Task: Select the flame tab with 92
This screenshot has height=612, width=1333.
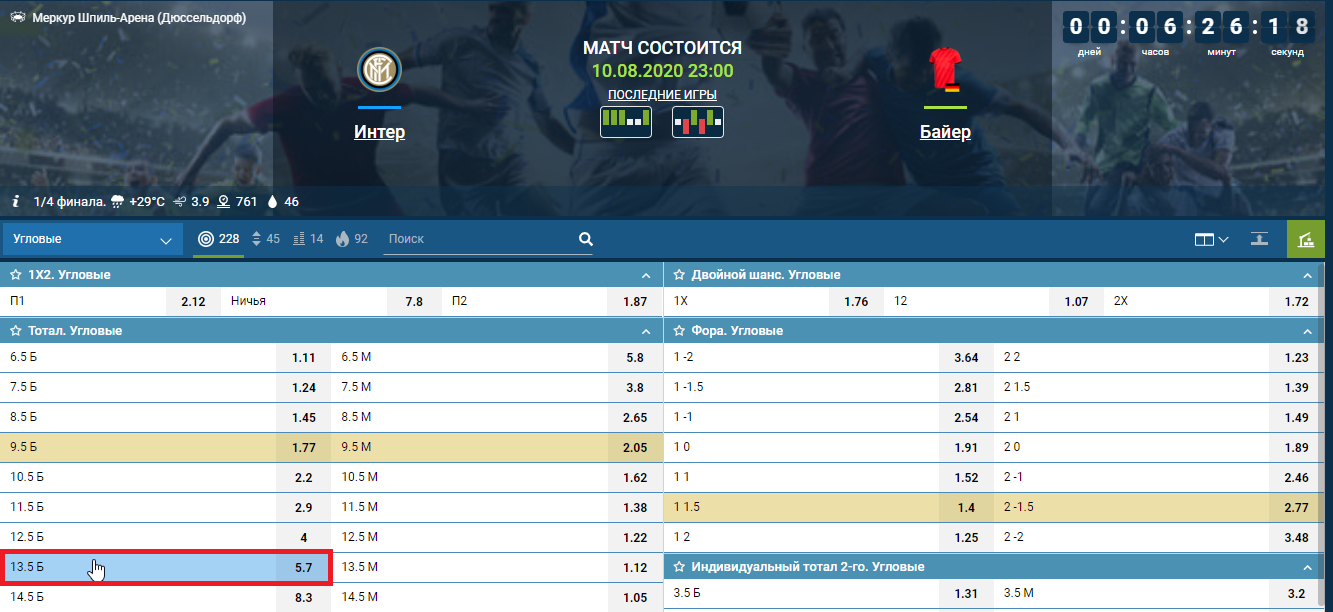Action: click(352, 239)
